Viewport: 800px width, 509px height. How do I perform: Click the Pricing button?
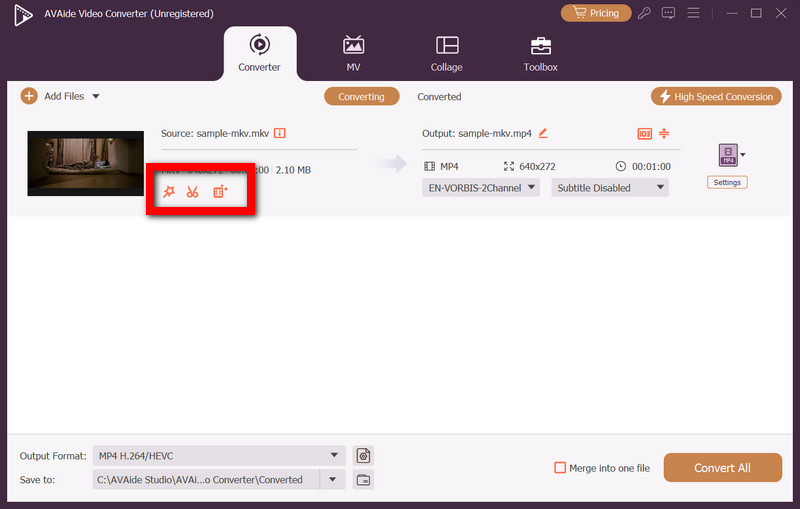pos(596,13)
